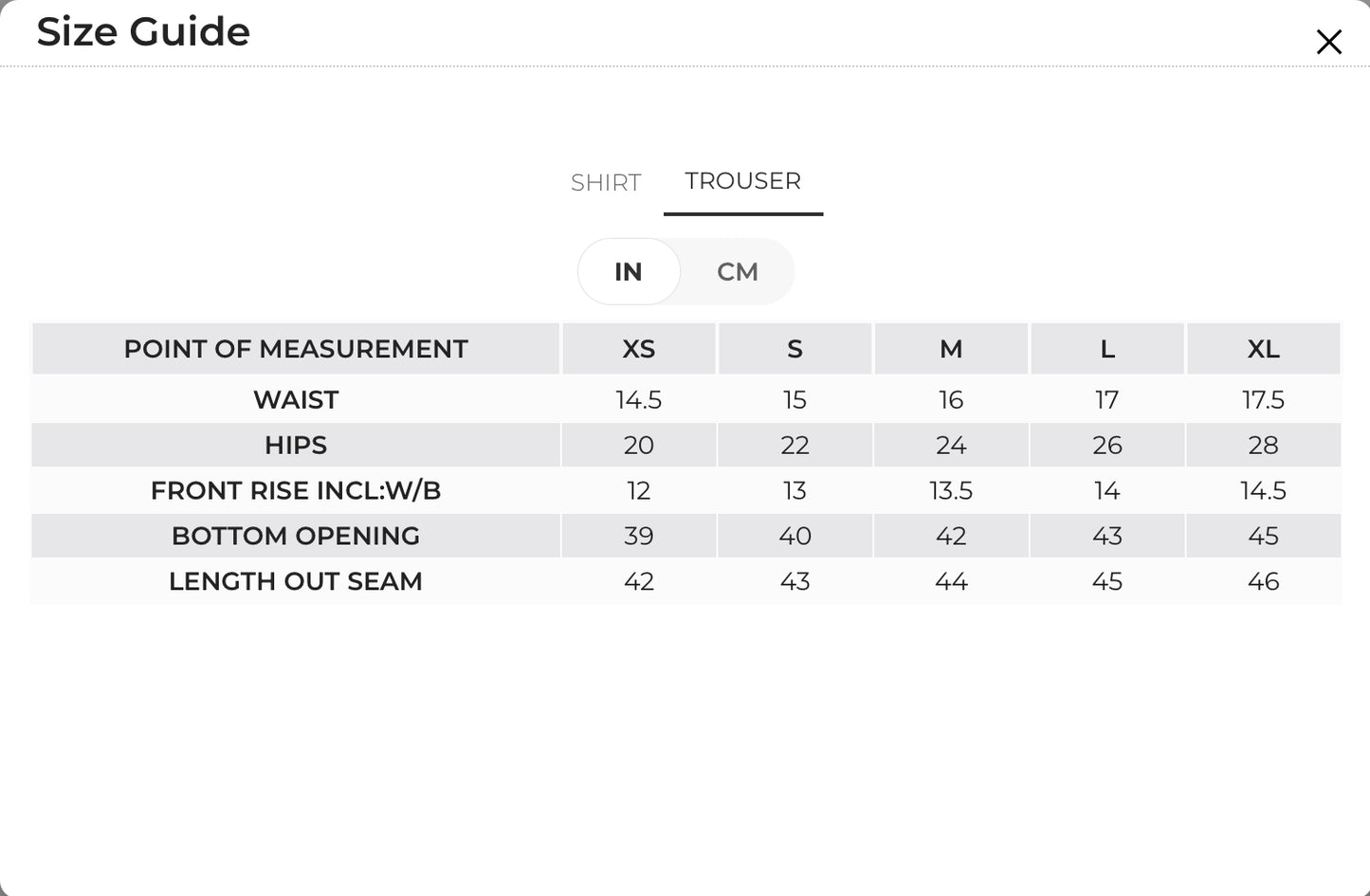Click the L size column header
The width and height of the screenshot is (1370, 896).
point(1107,349)
